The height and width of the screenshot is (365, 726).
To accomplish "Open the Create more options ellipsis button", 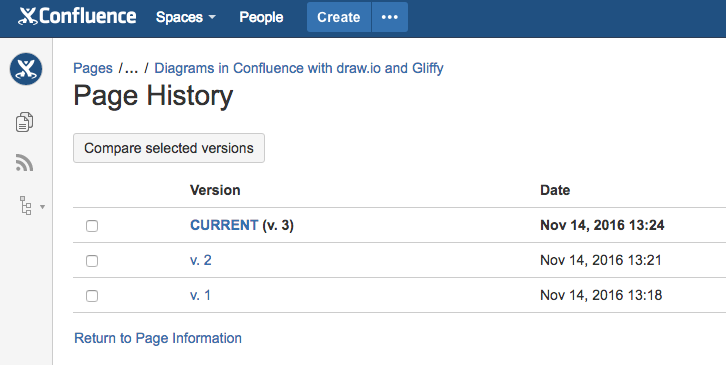I will point(390,17).
